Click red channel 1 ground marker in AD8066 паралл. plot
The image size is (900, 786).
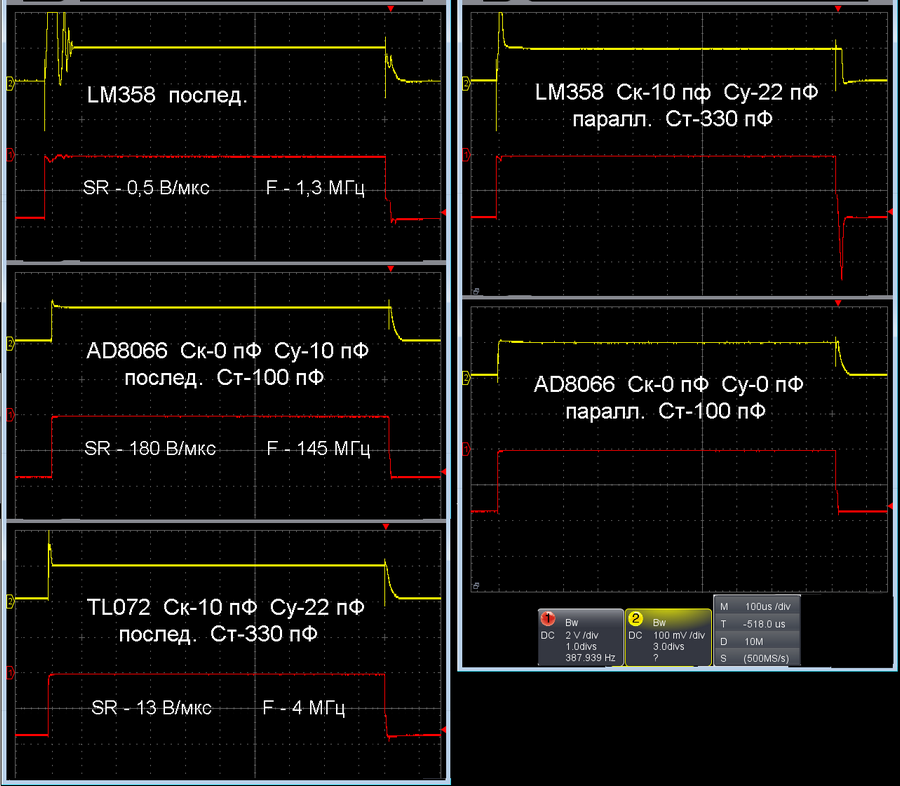(466, 449)
